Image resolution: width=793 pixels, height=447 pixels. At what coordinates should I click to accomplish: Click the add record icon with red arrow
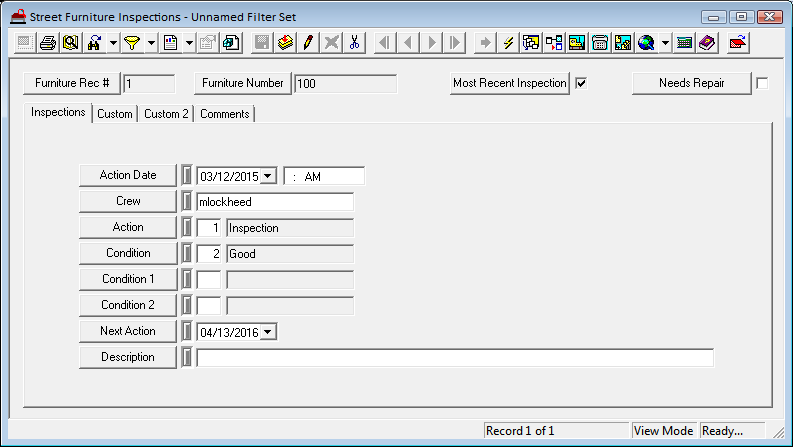click(x=285, y=43)
